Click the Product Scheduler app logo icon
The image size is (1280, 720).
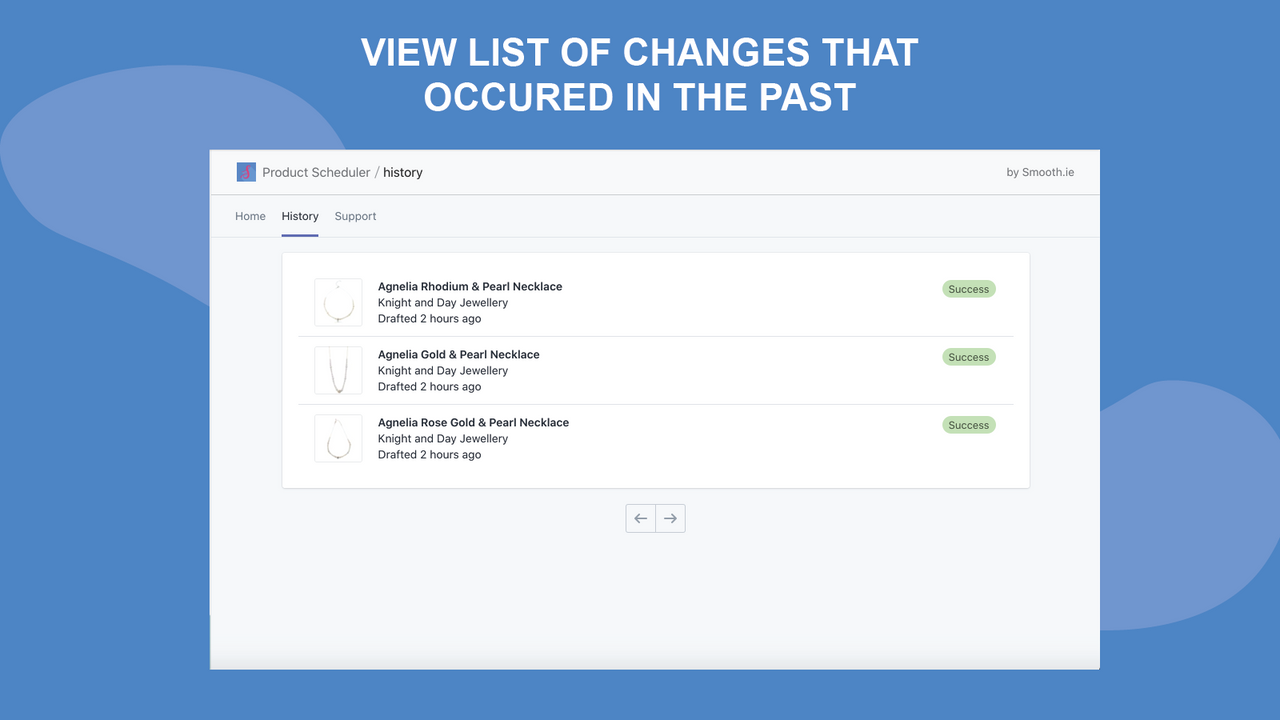[x=245, y=171]
